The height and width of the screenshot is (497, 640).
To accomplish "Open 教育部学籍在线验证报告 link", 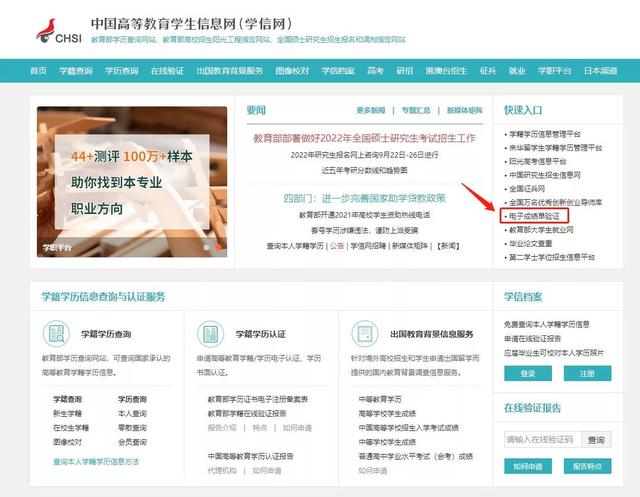I will point(247,413).
